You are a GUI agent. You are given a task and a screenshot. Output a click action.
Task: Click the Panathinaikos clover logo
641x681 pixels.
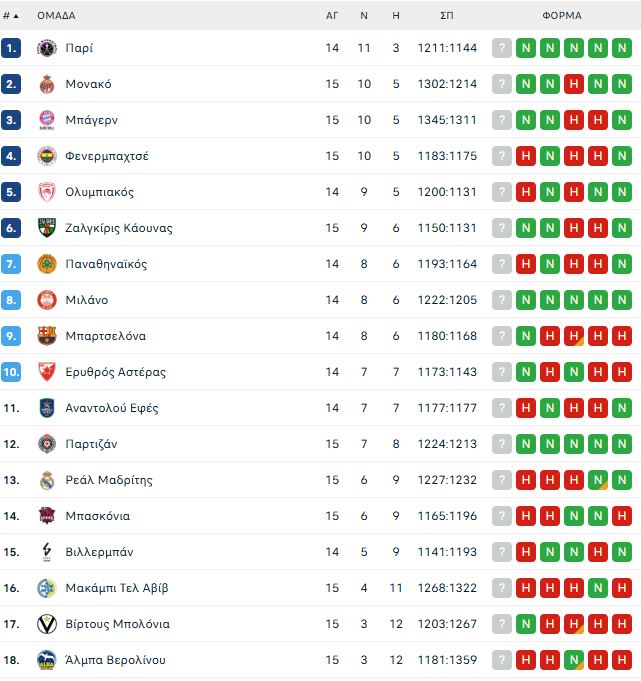47,264
